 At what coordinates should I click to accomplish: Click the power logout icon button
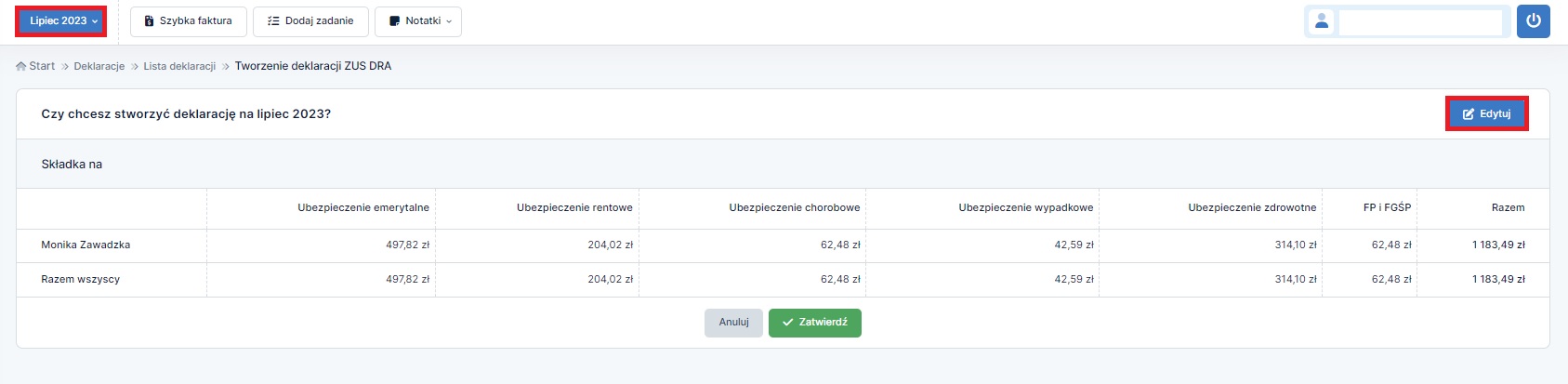1533,21
